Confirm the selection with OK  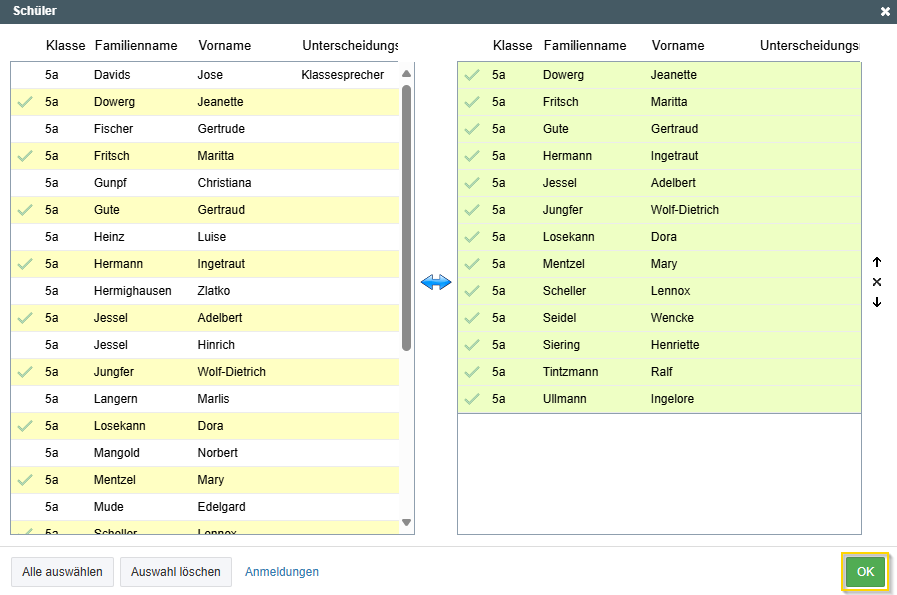[866, 572]
